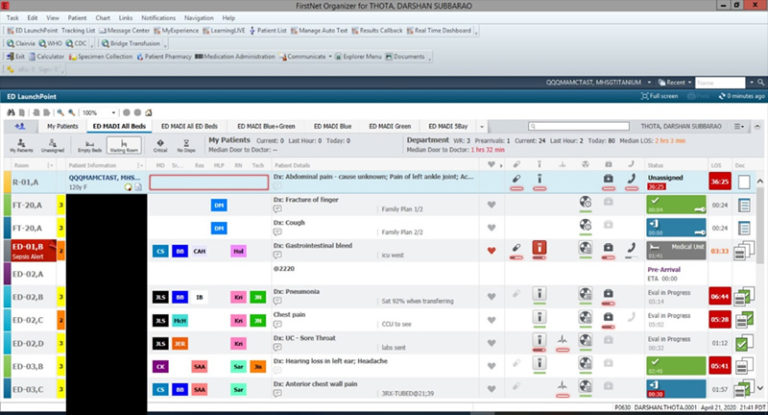Open the Calculator tool
Screen dimensions: 768x415
(46, 57)
